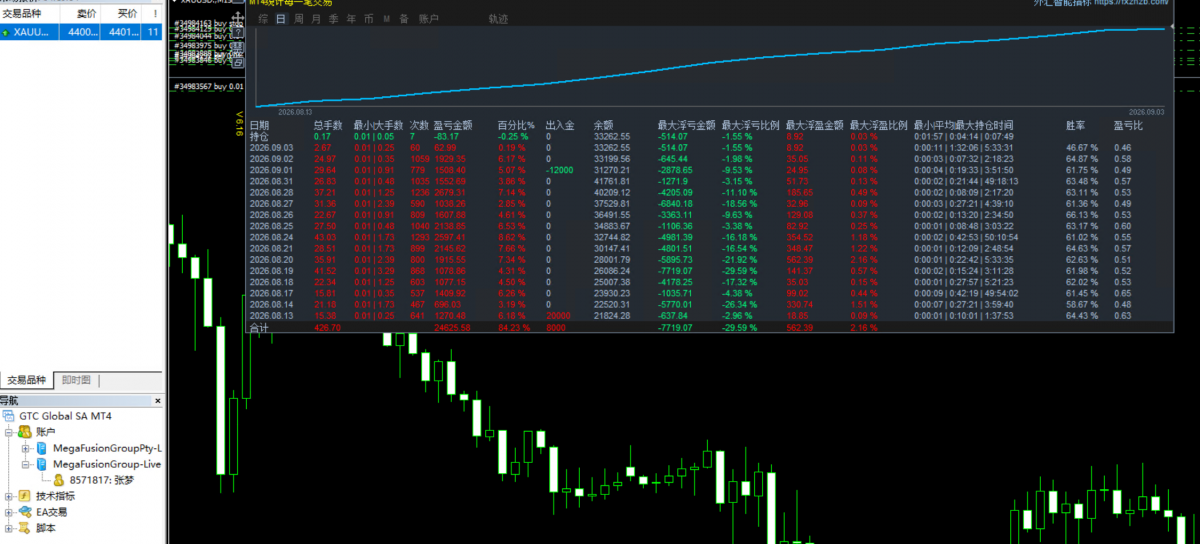This screenshot has height=544, width=1200.
Task: Click the 总手数 total lots column header
Action: click(328, 124)
